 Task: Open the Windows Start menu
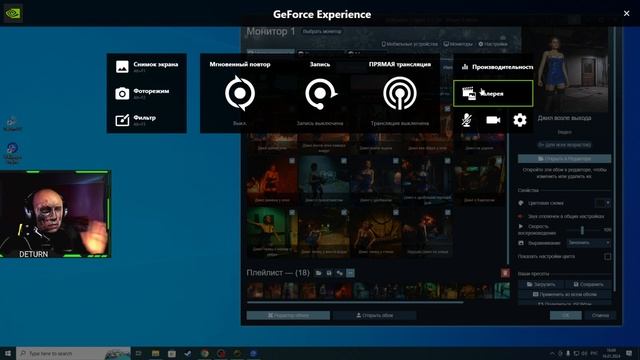[x=8, y=353]
